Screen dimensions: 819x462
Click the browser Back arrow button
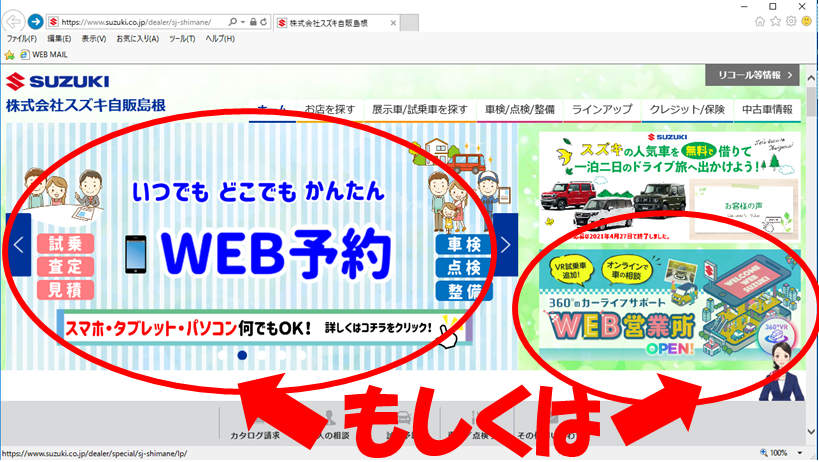[x=13, y=21]
